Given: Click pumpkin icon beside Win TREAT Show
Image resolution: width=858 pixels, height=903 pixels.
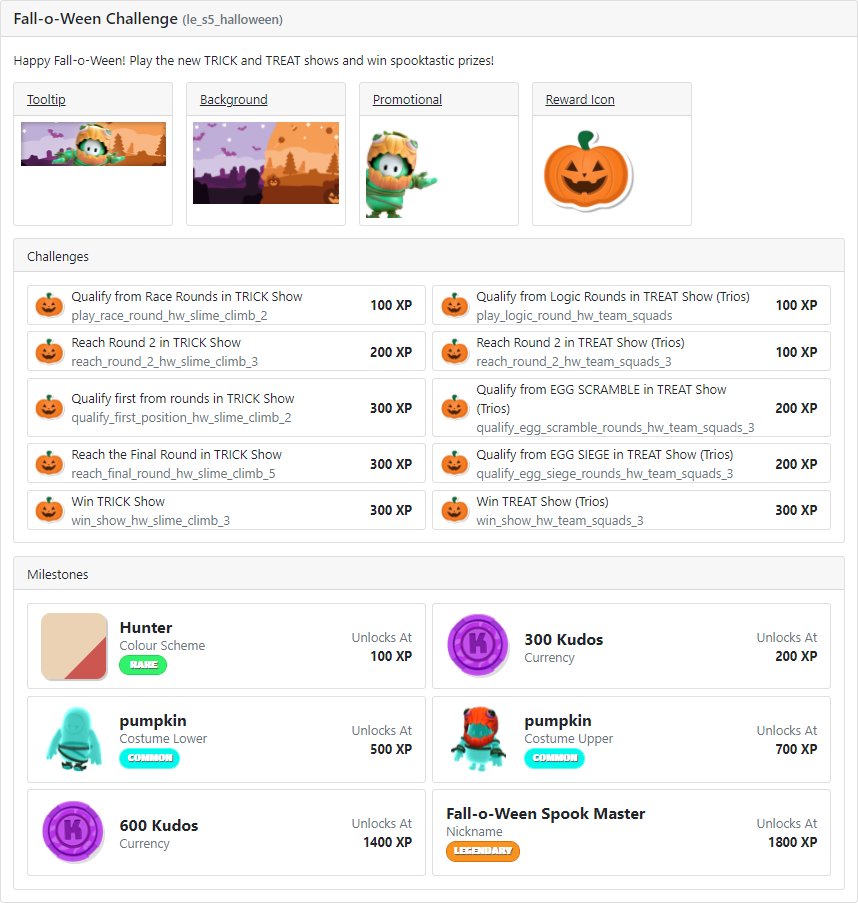Looking at the screenshot, I should point(454,510).
